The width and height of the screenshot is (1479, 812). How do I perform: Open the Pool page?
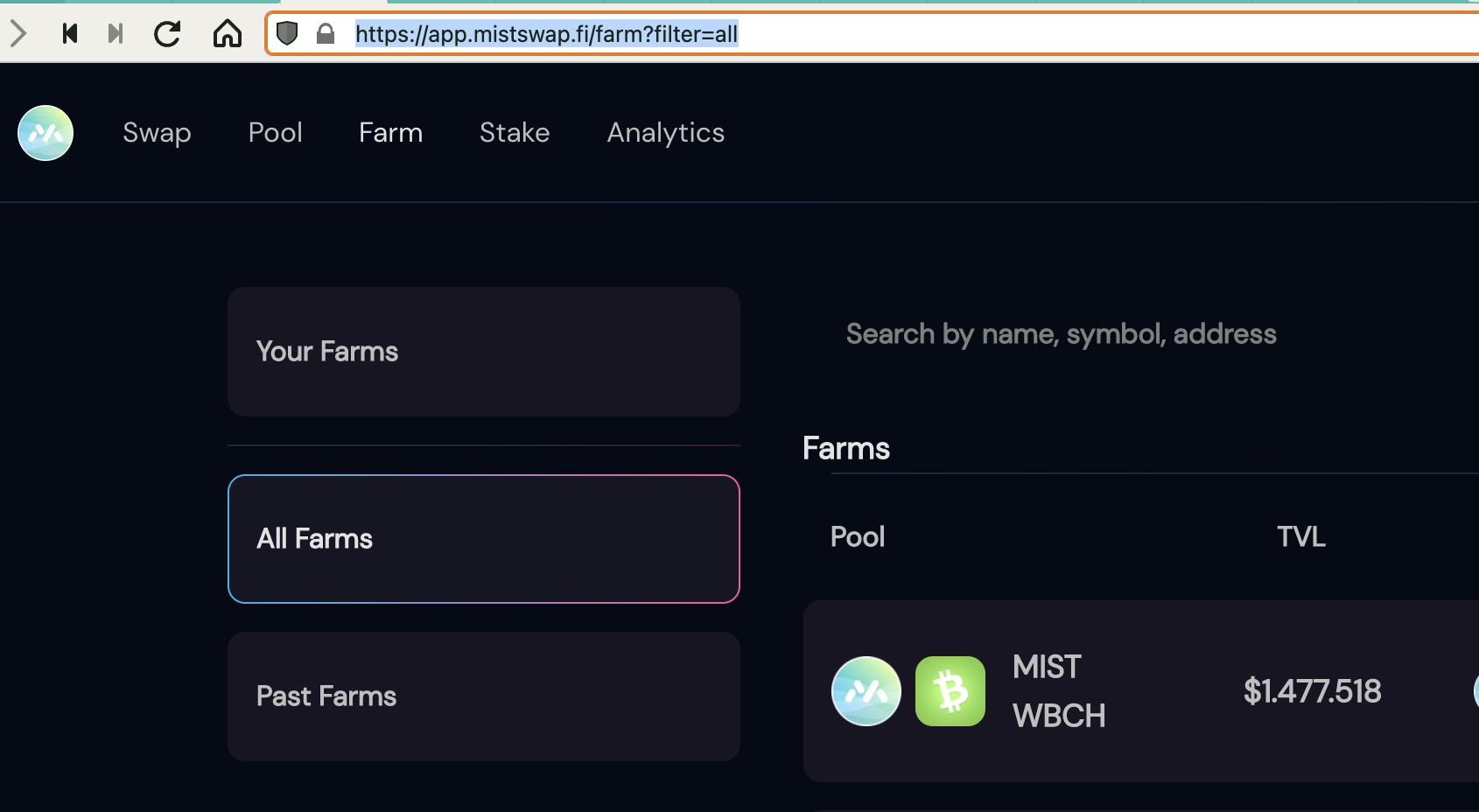[276, 133]
